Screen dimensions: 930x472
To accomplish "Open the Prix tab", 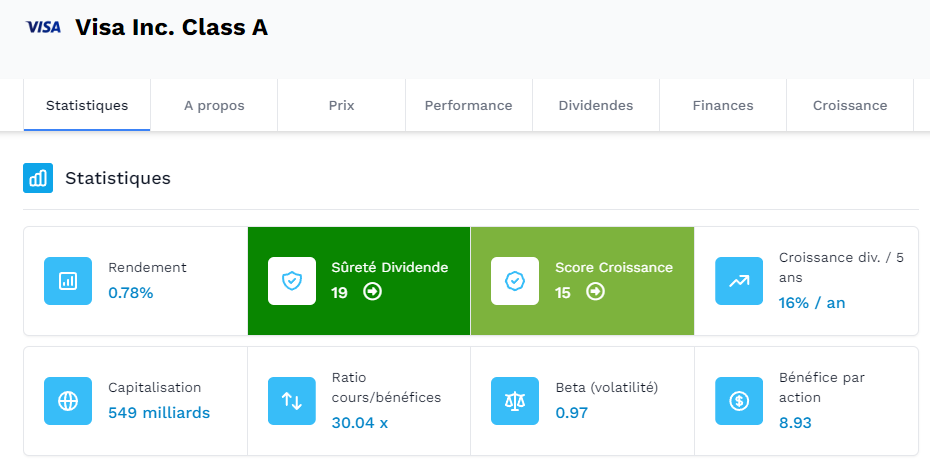I will click(342, 106).
